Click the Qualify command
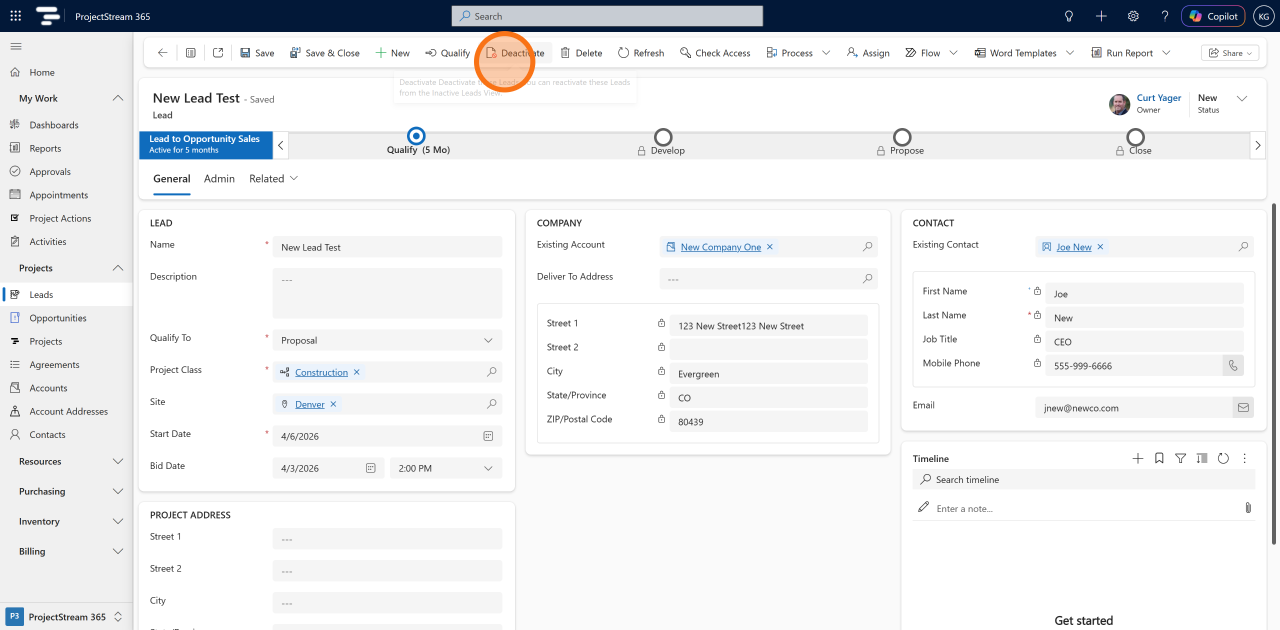This screenshot has height=630, width=1280. pyautogui.click(x=447, y=53)
